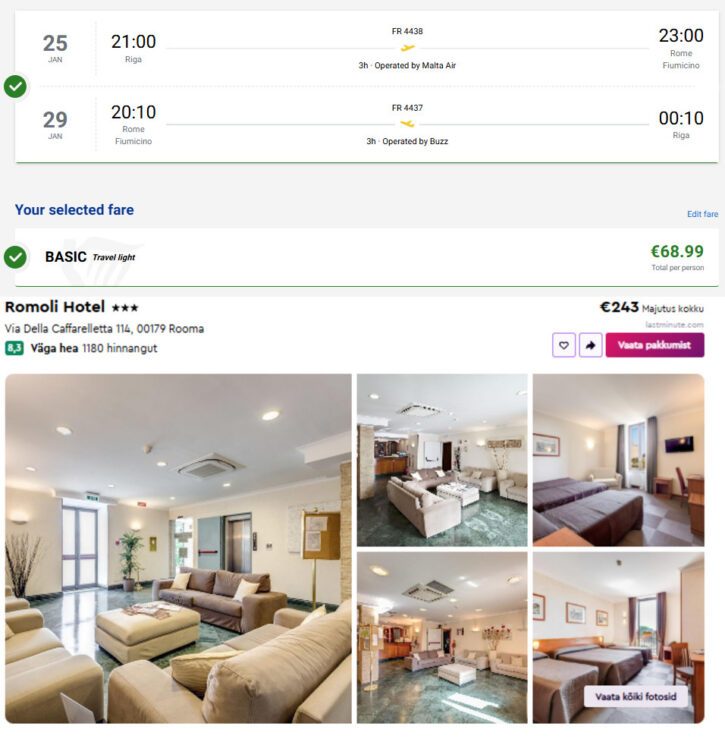Open the bottom lobby reception photo
725x739 pixels.
[x=442, y=638]
